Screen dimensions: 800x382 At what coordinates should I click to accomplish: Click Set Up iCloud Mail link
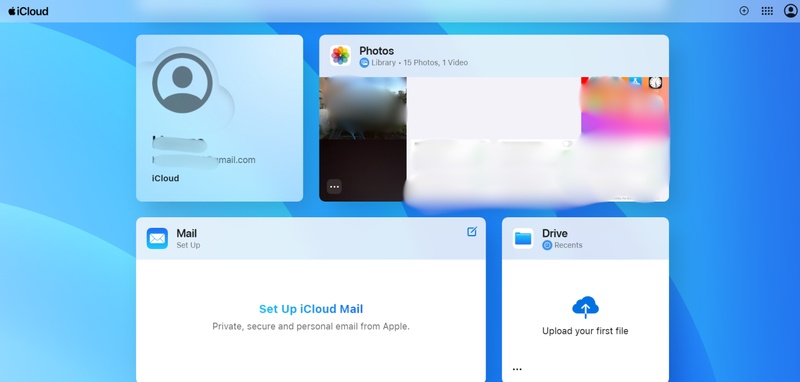click(x=311, y=309)
